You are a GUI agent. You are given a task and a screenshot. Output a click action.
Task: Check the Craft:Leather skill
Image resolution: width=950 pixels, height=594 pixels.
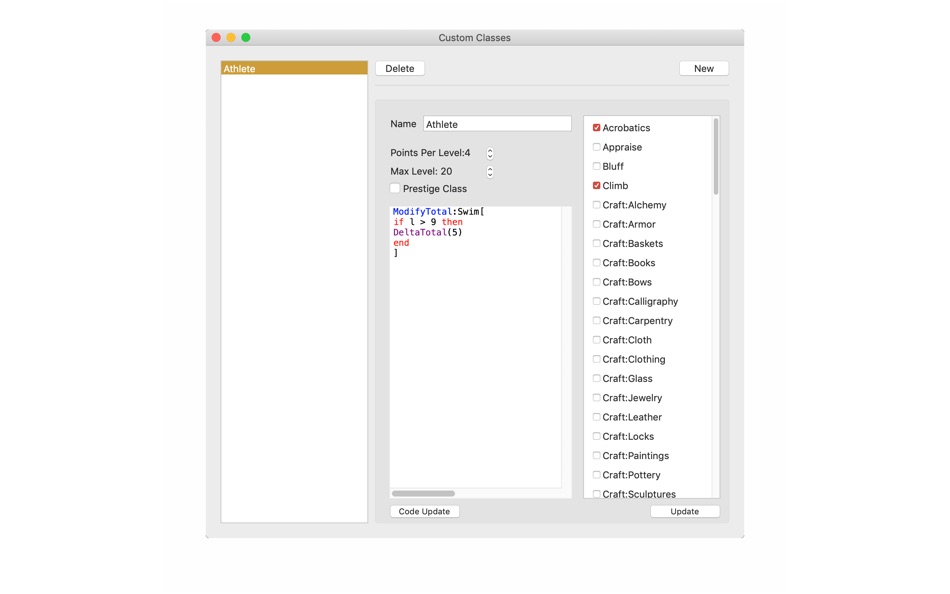coord(596,417)
